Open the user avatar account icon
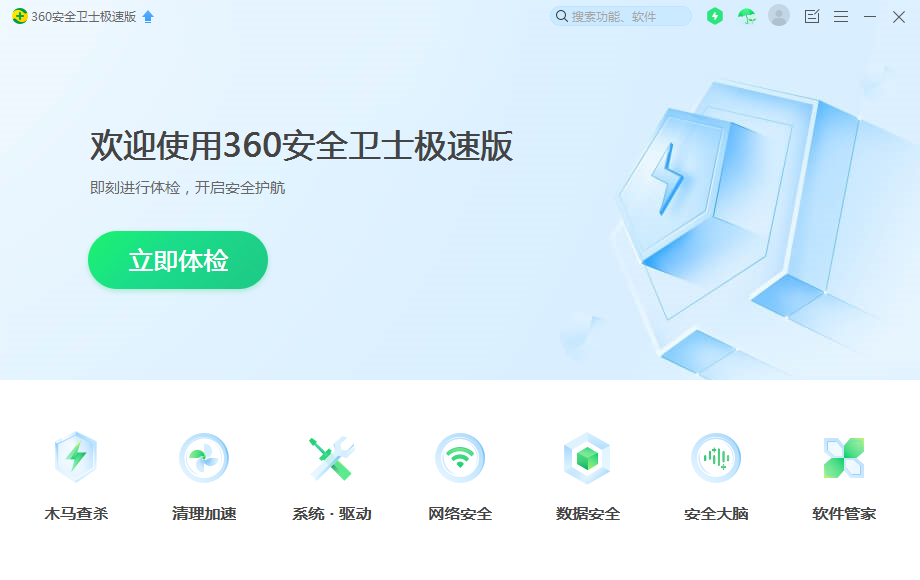 779,15
